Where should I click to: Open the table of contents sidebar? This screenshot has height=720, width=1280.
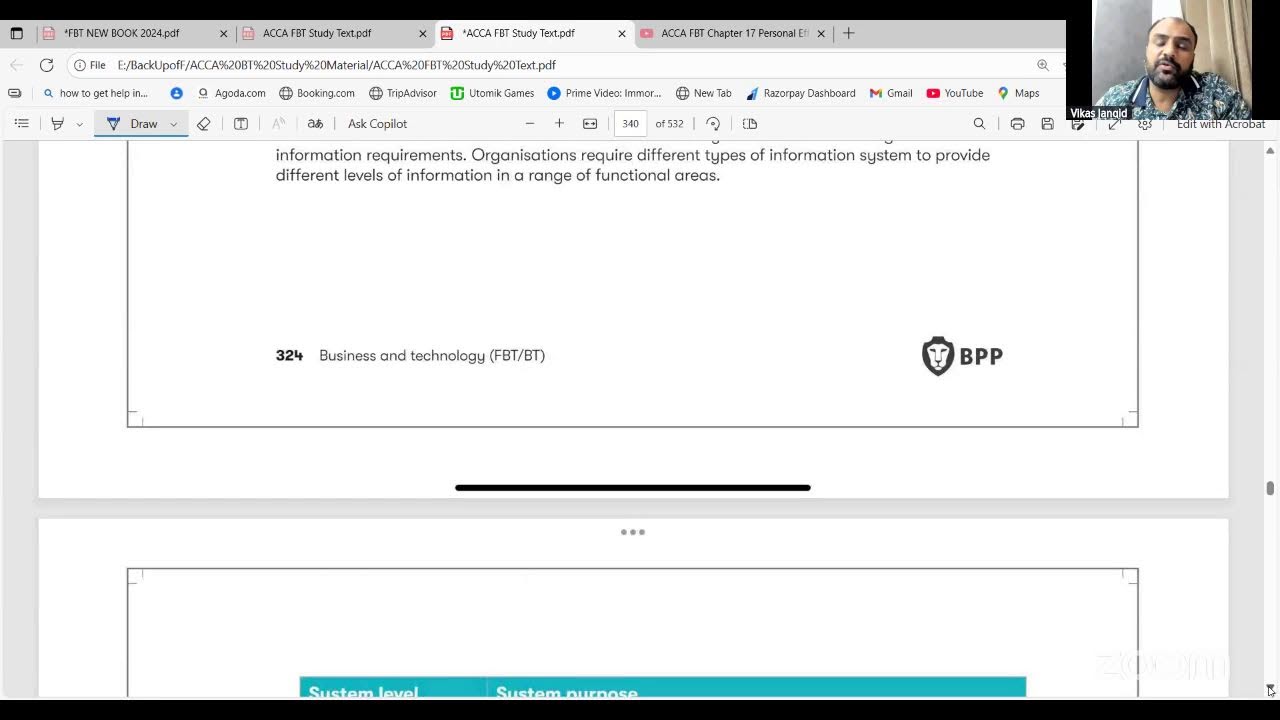[x=21, y=124]
